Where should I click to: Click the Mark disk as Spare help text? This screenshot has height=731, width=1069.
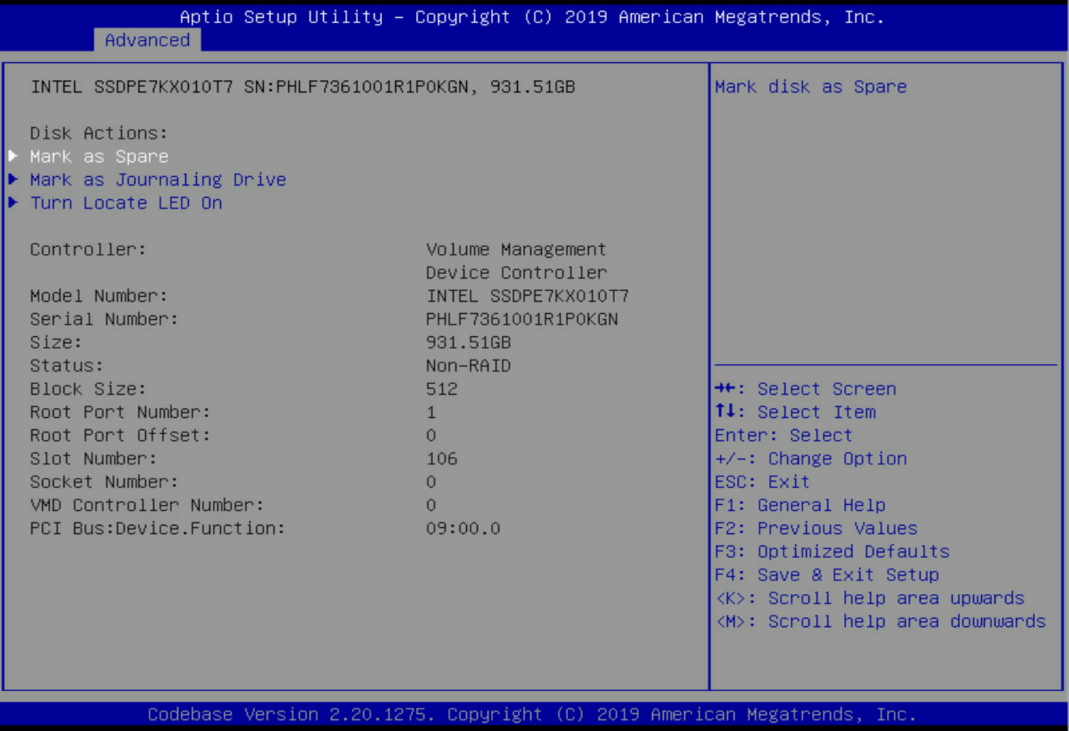coord(812,86)
